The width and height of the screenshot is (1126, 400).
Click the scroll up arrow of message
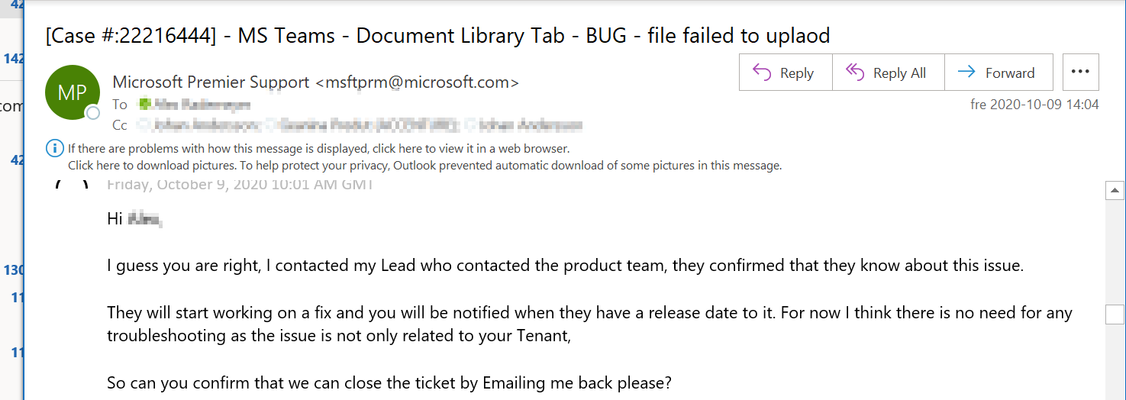pyautogui.click(x=1115, y=190)
